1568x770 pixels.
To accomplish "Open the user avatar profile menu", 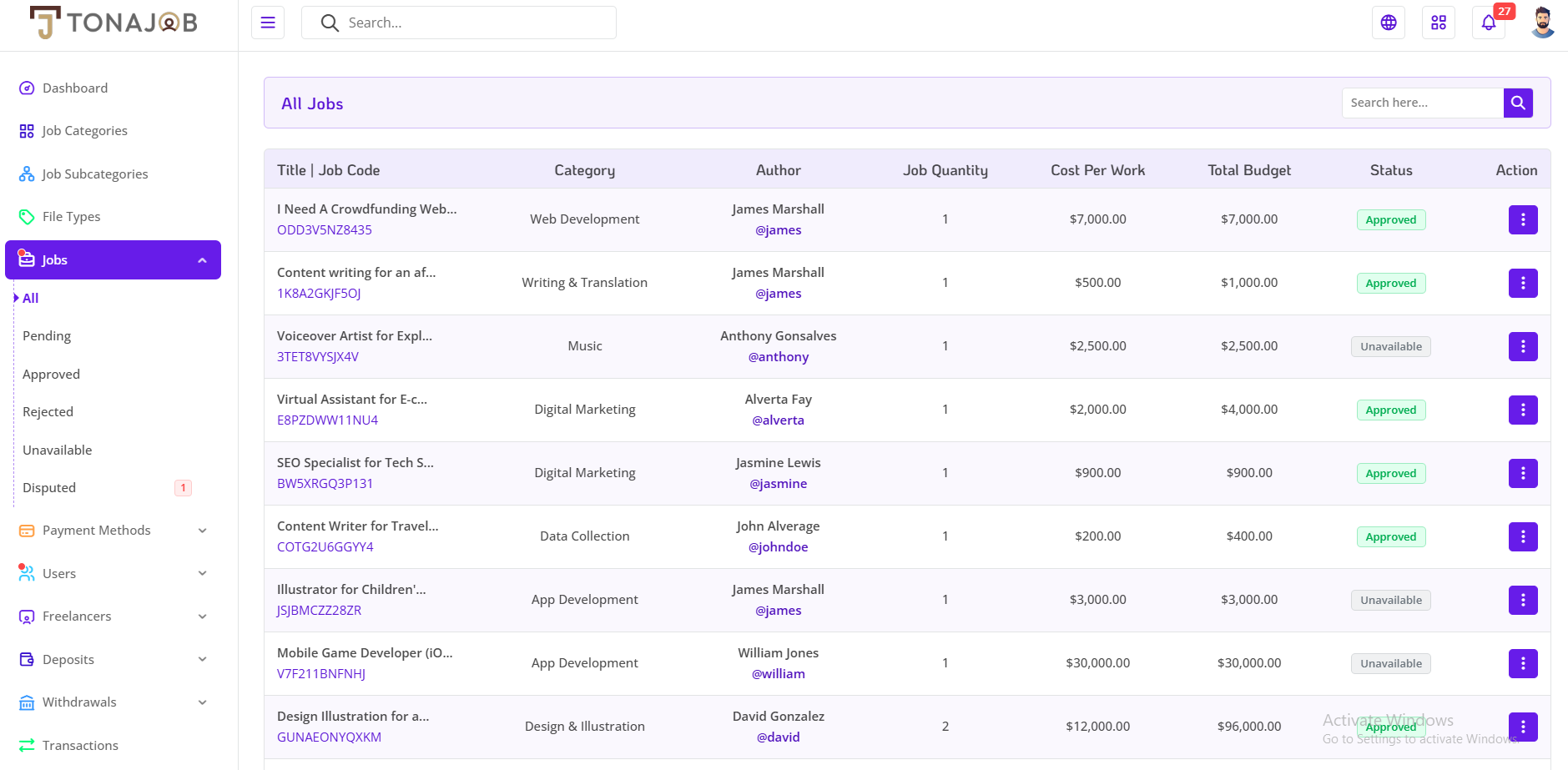I will [x=1543, y=23].
